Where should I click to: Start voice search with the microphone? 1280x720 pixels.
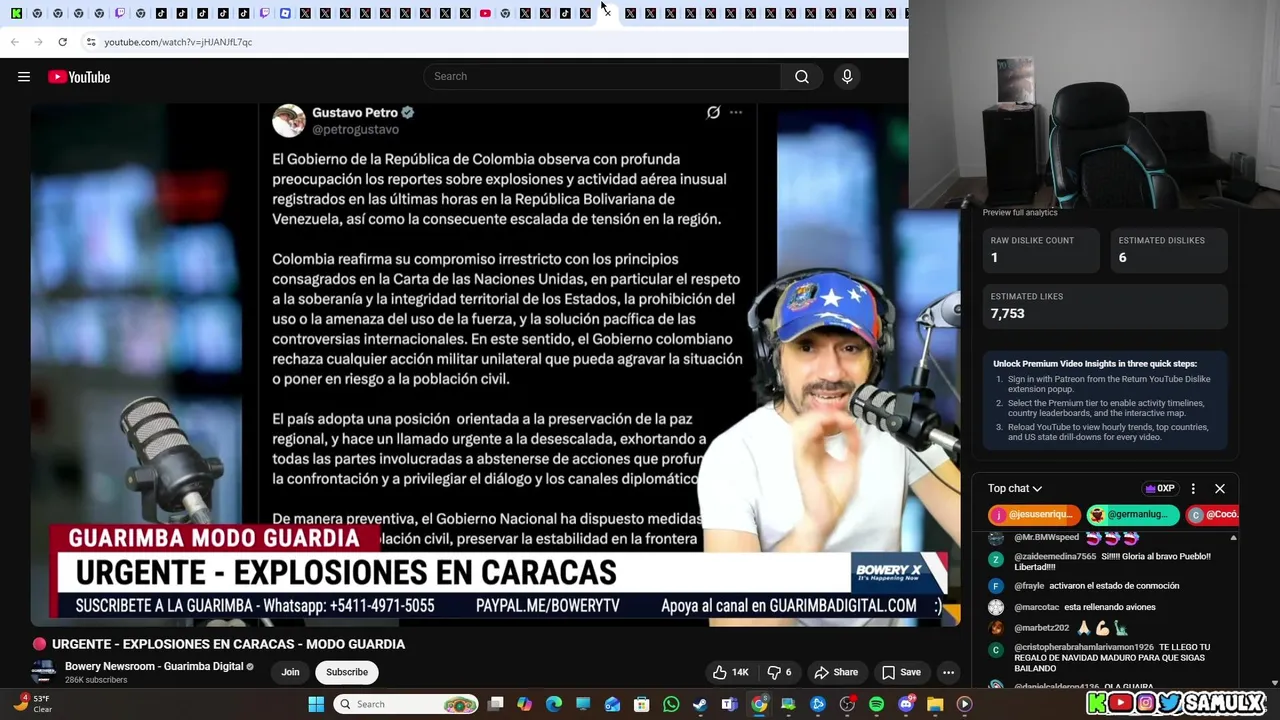(x=847, y=77)
